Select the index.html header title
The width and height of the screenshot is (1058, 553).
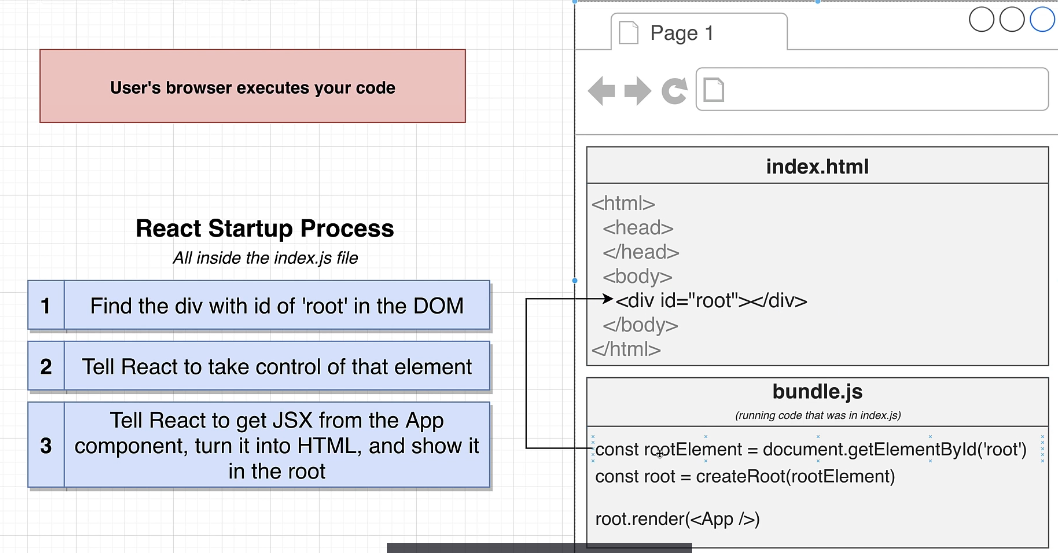click(817, 167)
